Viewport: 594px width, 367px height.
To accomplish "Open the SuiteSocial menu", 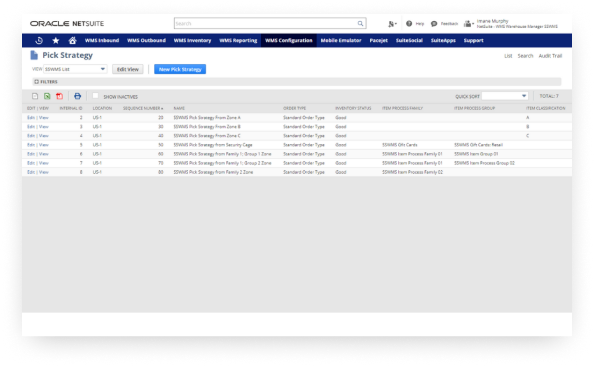I will (x=409, y=41).
